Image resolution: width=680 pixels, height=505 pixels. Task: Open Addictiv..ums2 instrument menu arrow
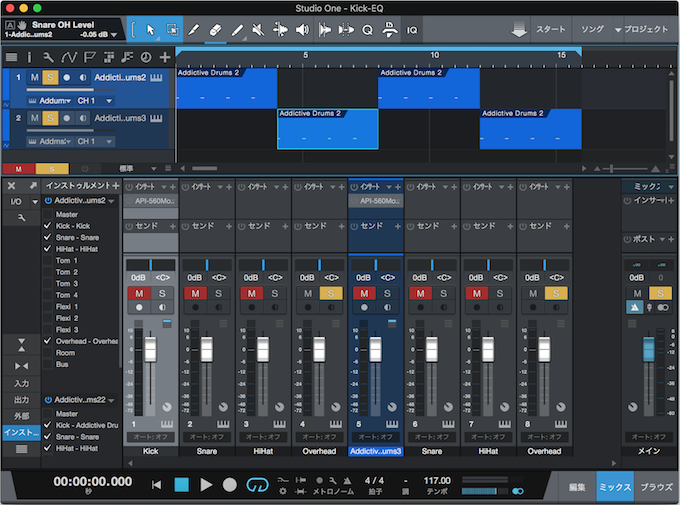click(111, 201)
